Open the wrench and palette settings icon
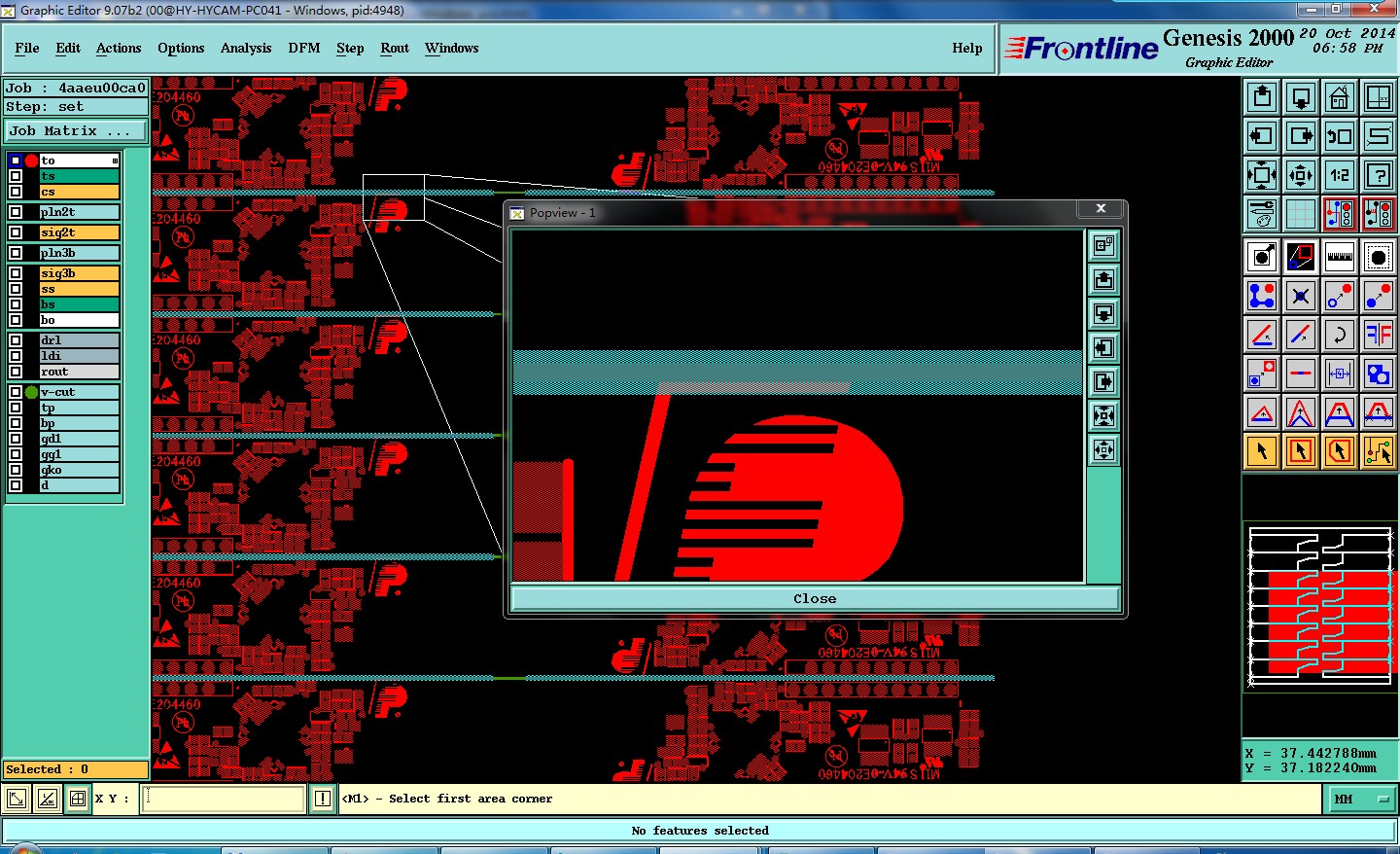 (1262, 214)
